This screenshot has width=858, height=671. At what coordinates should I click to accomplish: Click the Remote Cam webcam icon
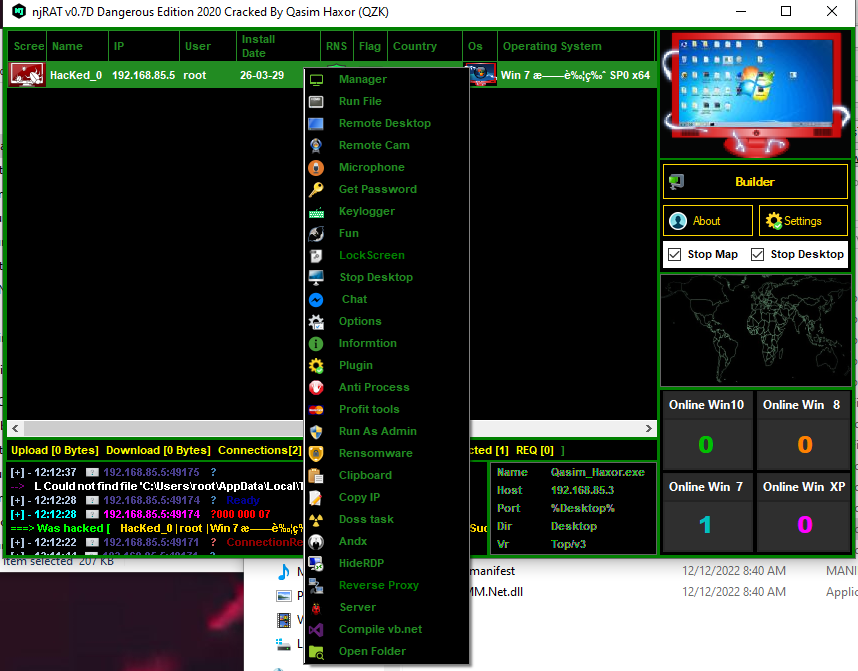316,146
